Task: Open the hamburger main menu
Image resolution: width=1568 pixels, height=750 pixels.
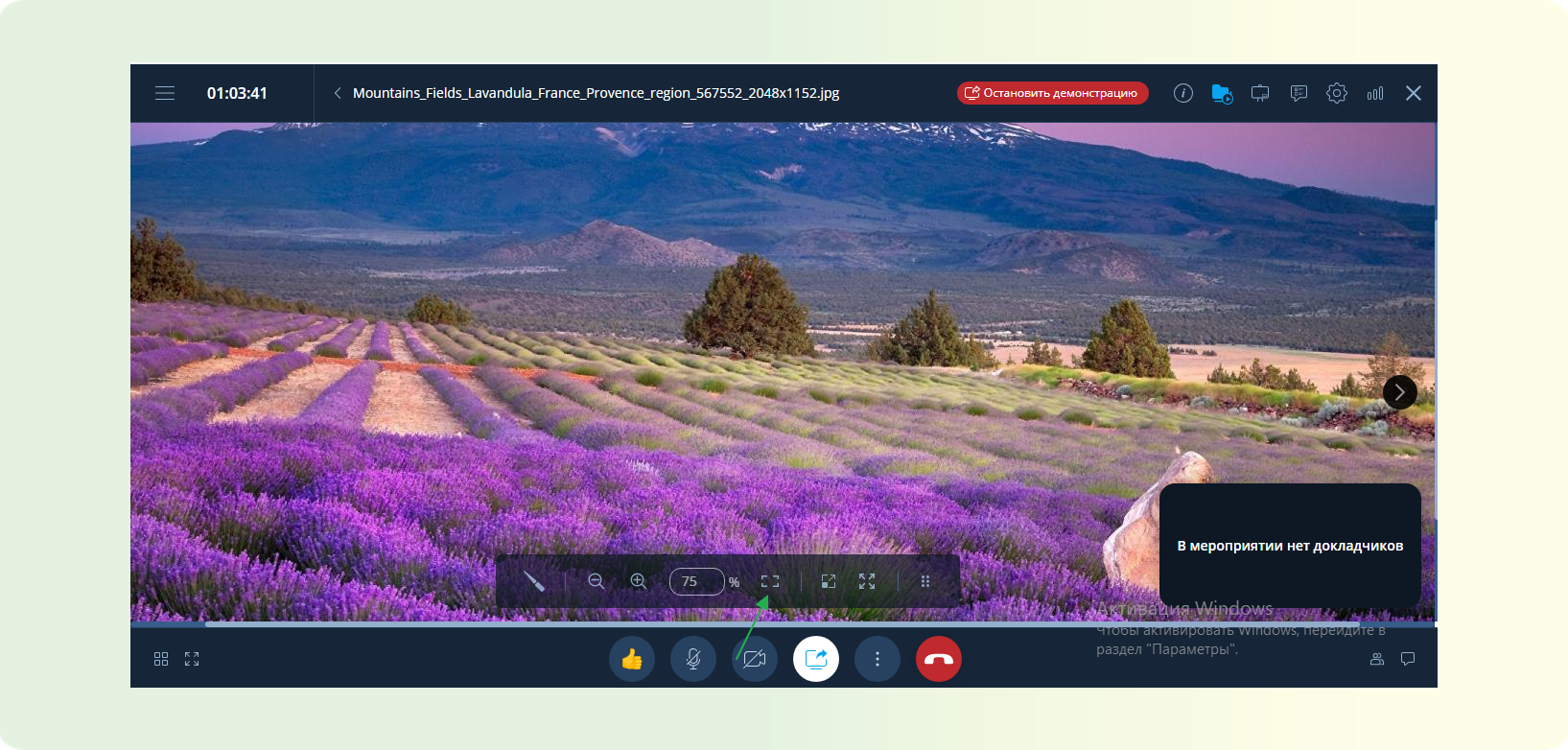Action: point(165,93)
